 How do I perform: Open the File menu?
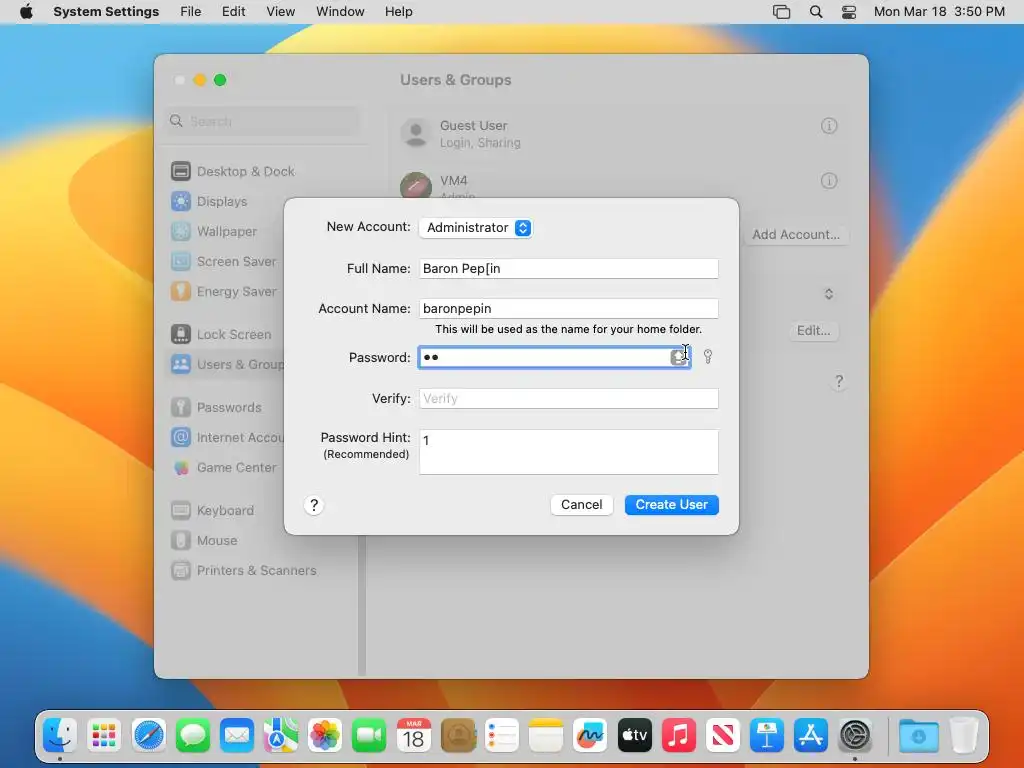click(191, 12)
